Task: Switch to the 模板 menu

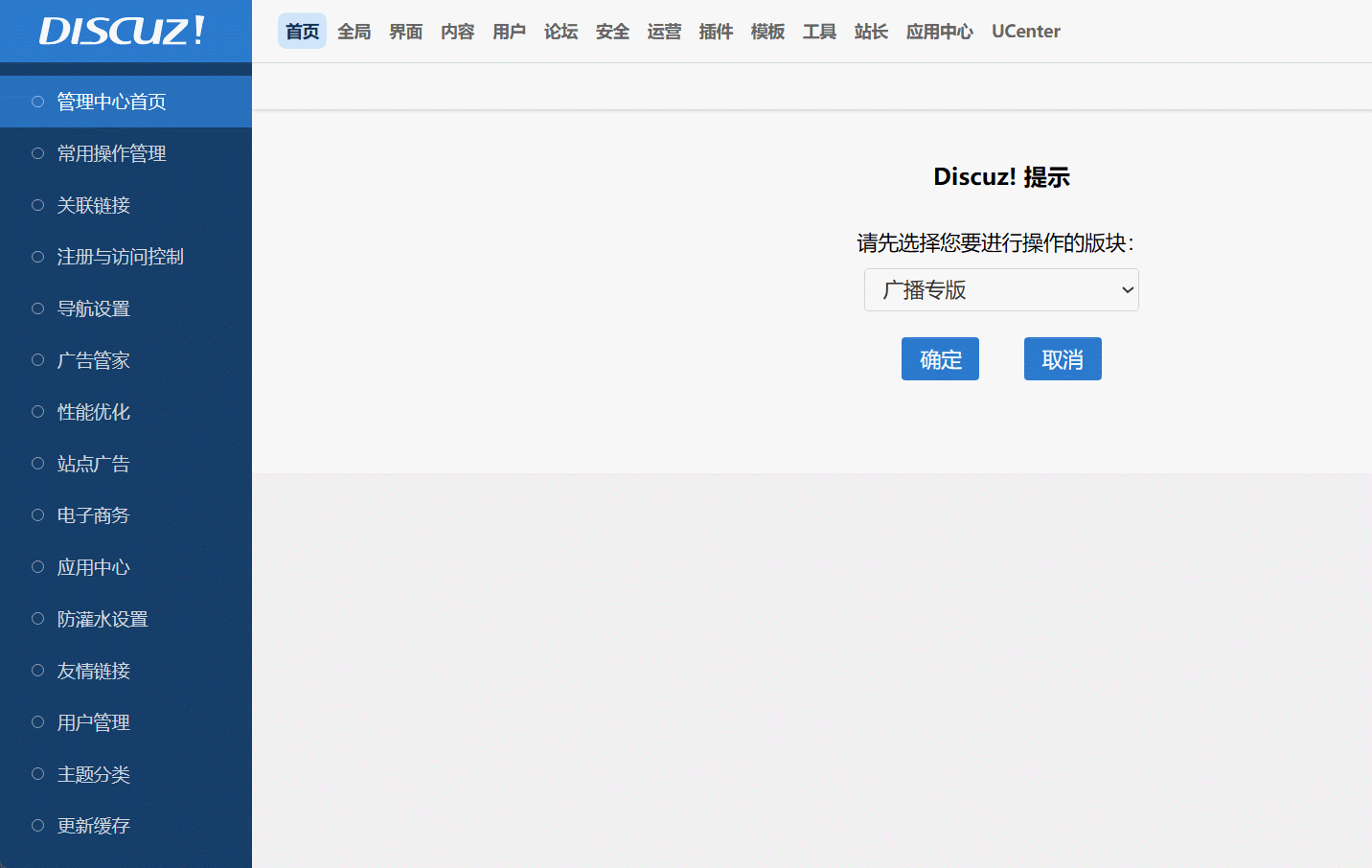Action: (767, 32)
